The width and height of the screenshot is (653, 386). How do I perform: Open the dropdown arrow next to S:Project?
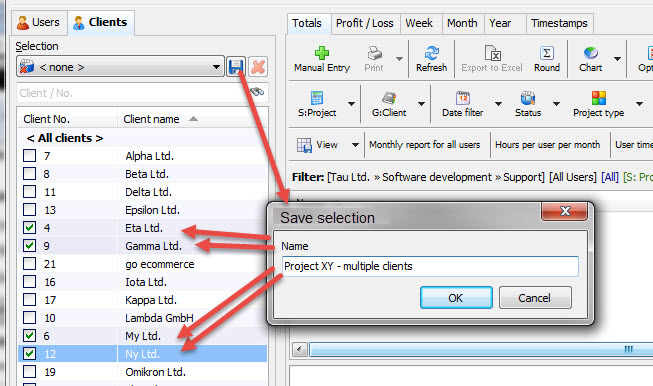[351, 104]
